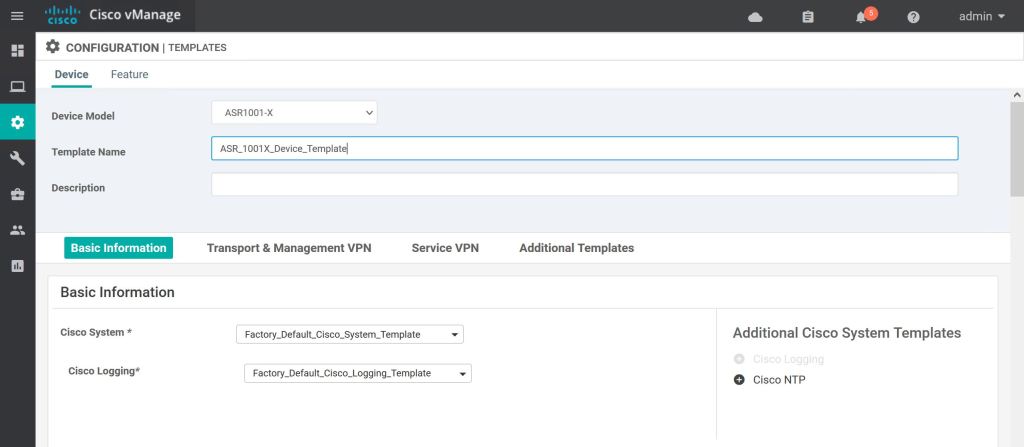Add Cisco NTP template
This screenshot has height=447, width=1024.
pyautogui.click(x=740, y=380)
